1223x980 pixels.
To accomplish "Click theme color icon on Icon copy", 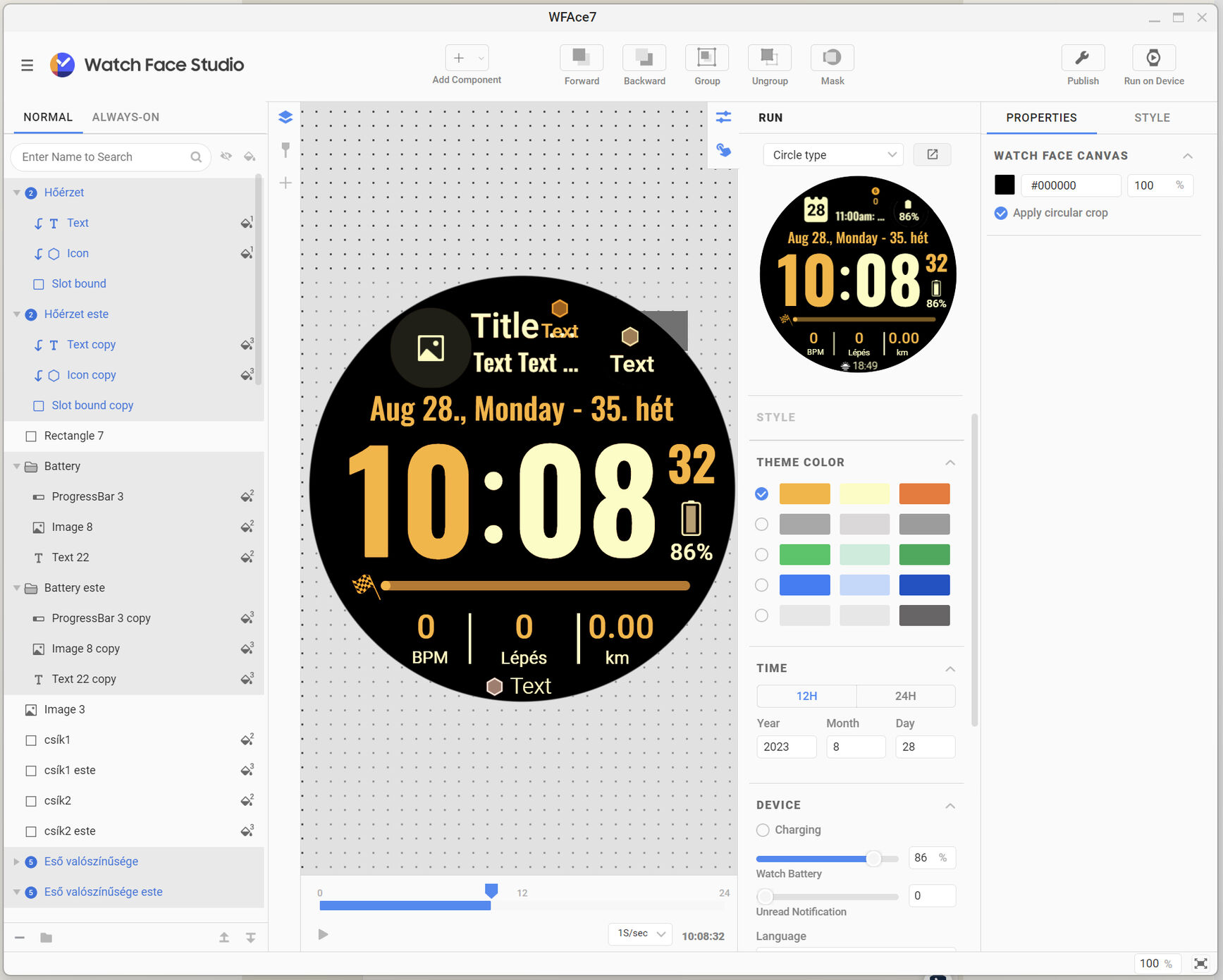I will 247,375.
